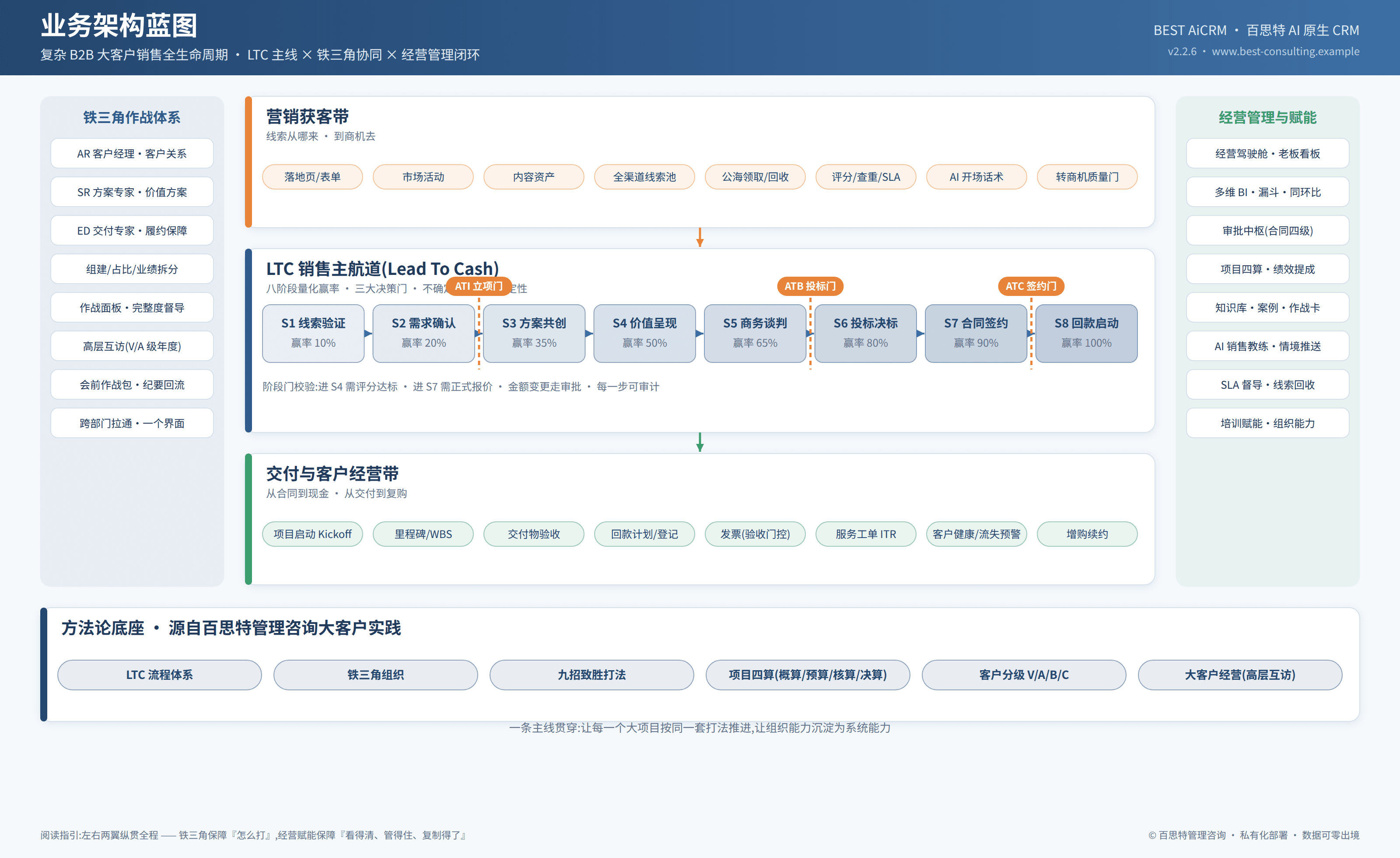Viewport: 1400px width, 858px height.
Task: Click the 阅读指引 footer text
Action: pos(253,835)
